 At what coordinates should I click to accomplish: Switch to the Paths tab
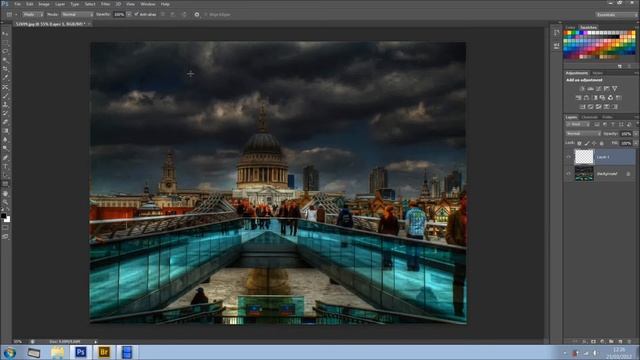click(608, 117)
